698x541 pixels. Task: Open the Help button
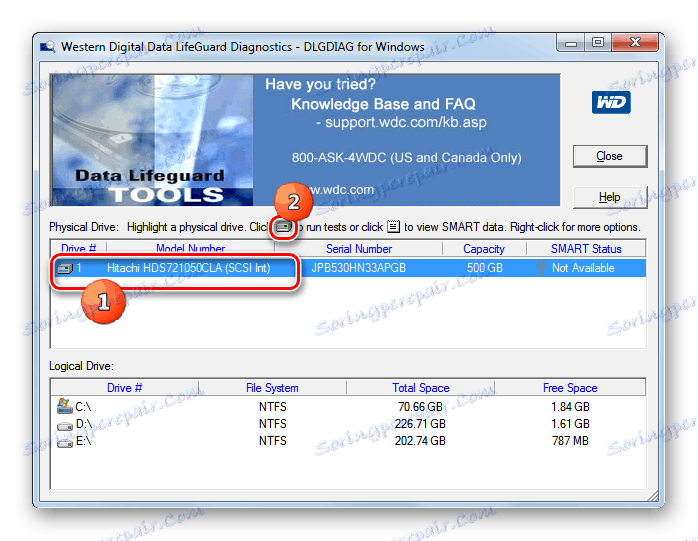pyautogui.click(x=610, y=197)
